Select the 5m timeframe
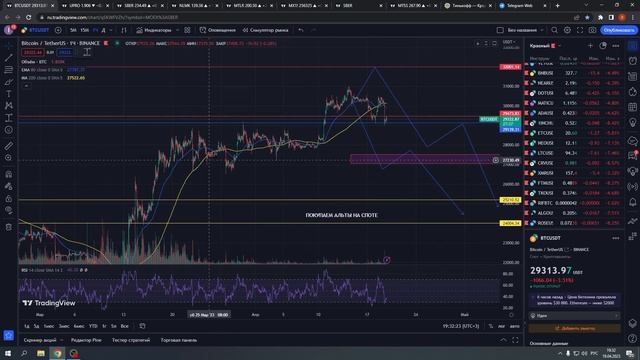The image size is (640, 360). point(73,30)
